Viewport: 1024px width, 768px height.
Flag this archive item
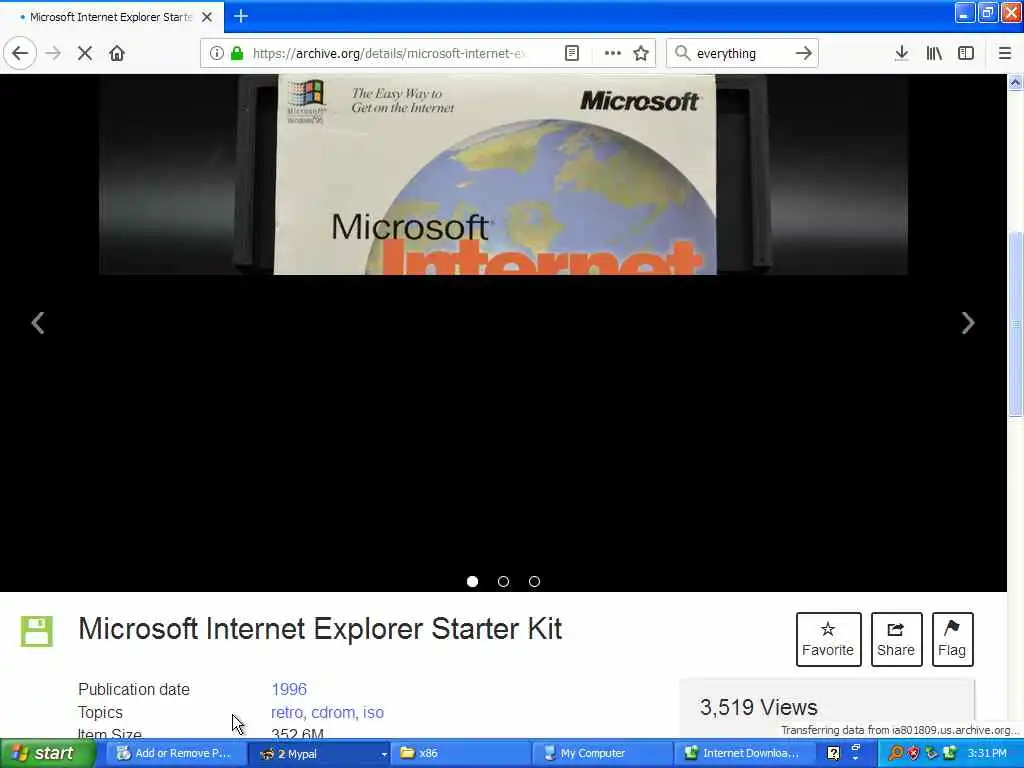952,639
